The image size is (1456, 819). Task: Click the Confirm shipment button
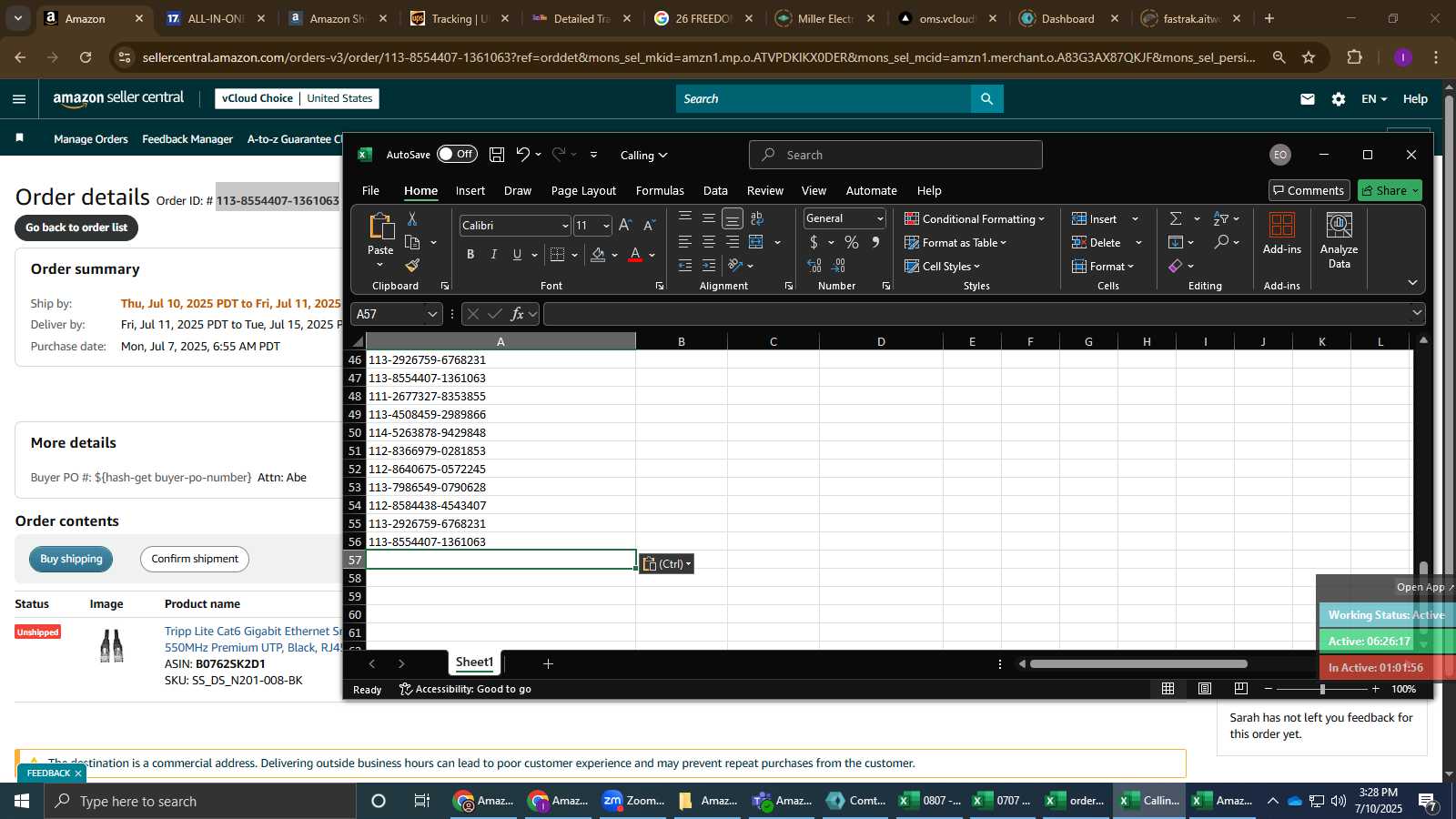[195, 559]
